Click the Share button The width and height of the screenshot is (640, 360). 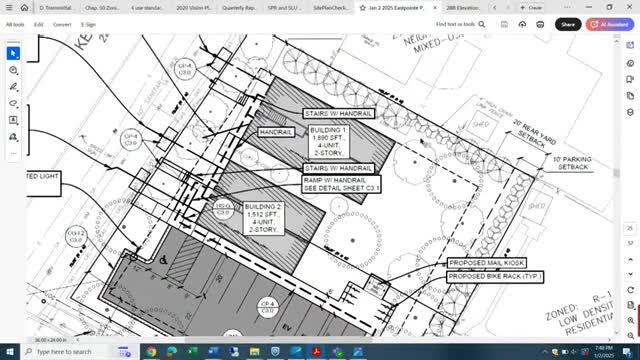pos(568,24)
